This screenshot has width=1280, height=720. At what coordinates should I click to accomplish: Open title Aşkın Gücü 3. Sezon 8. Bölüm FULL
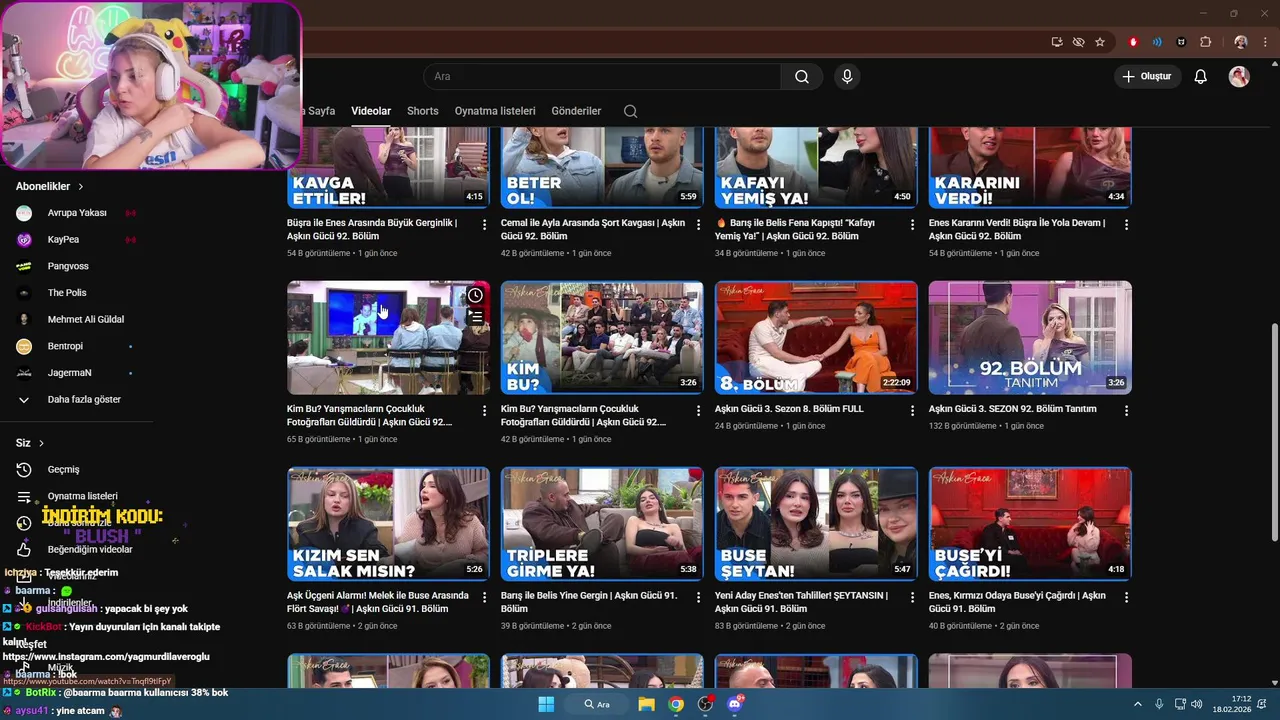point(789,409)
